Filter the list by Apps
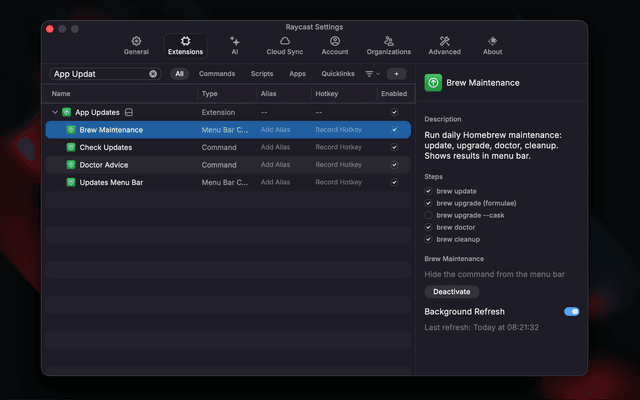 point(297,74)
